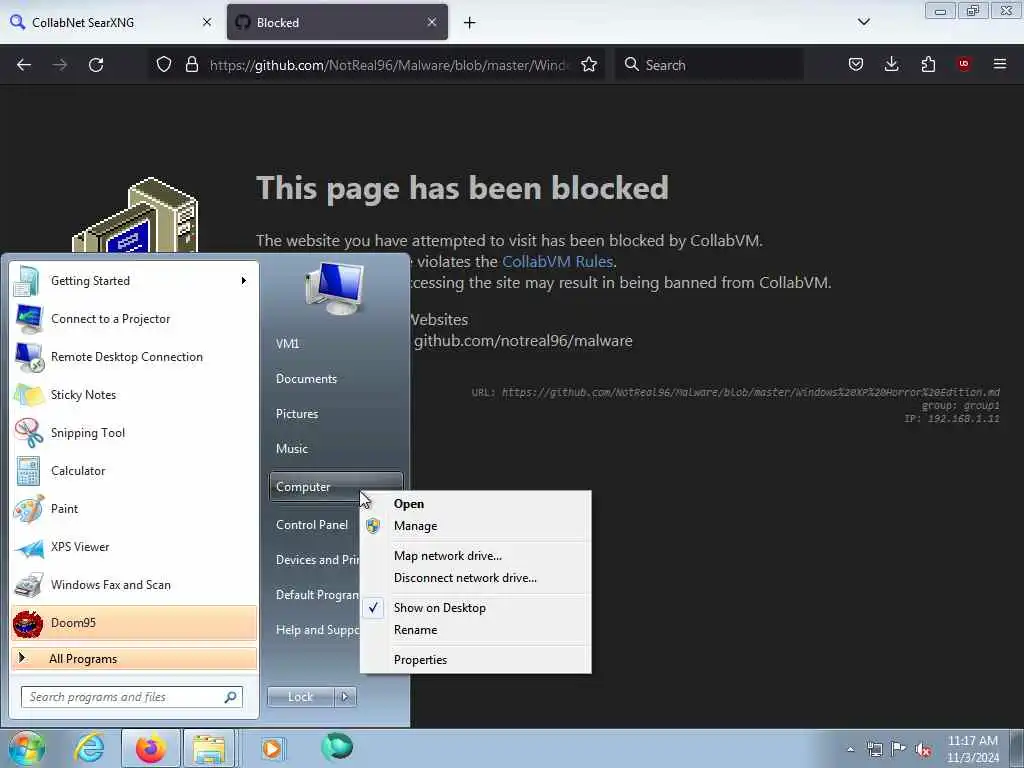Click the user account picture in Start menu

335,288
